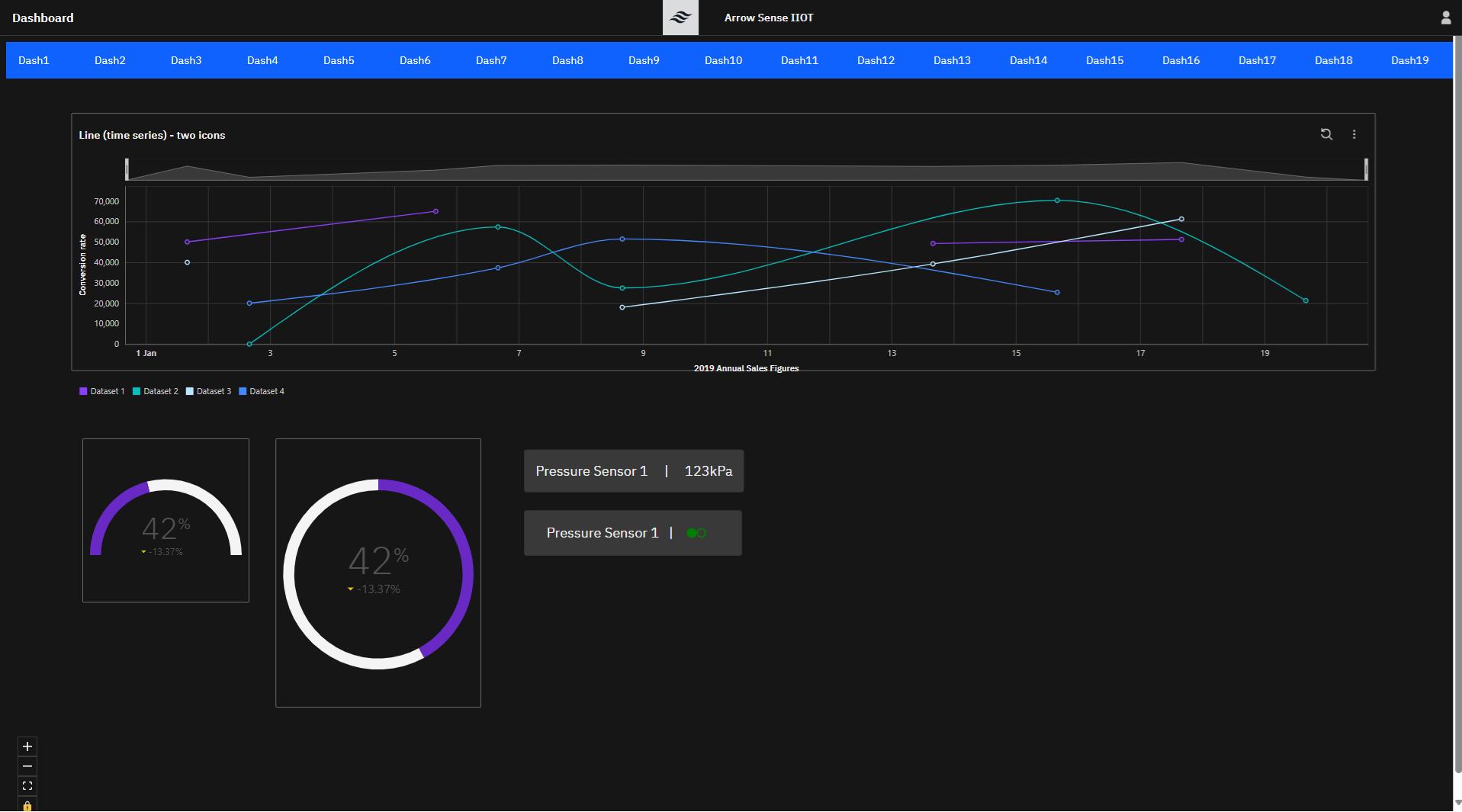This screenshot has height=812, width=1462.
Task: Toggle Dataset 1 in the legend
Action: coord(102,391)
